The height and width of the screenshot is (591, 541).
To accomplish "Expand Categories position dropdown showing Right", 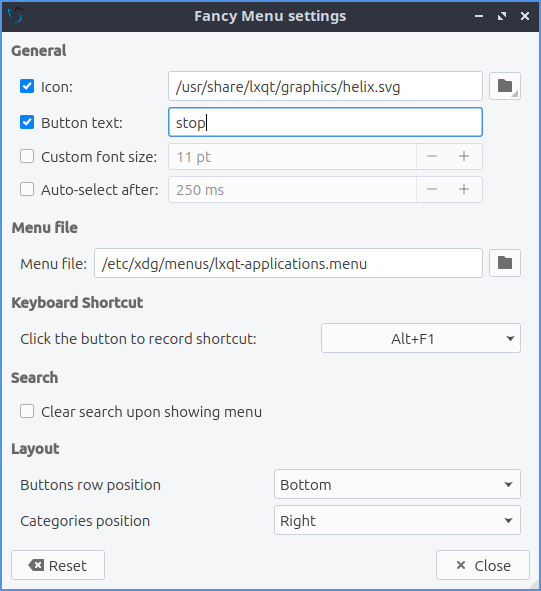I will click(x=397, y=520).
